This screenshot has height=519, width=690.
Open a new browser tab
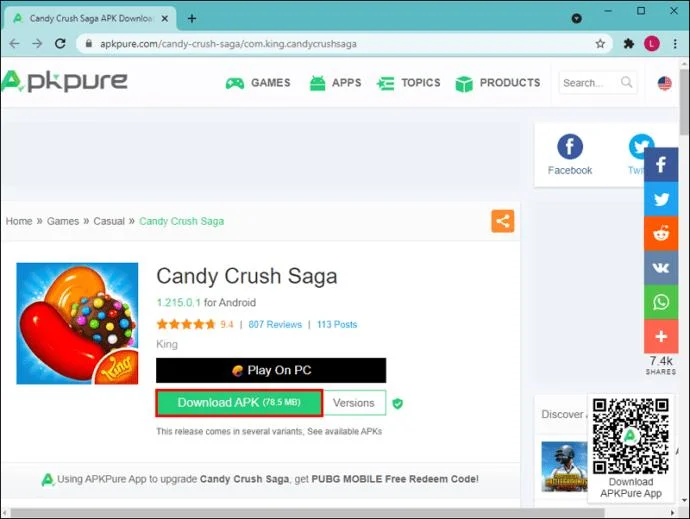pos(192,18)
